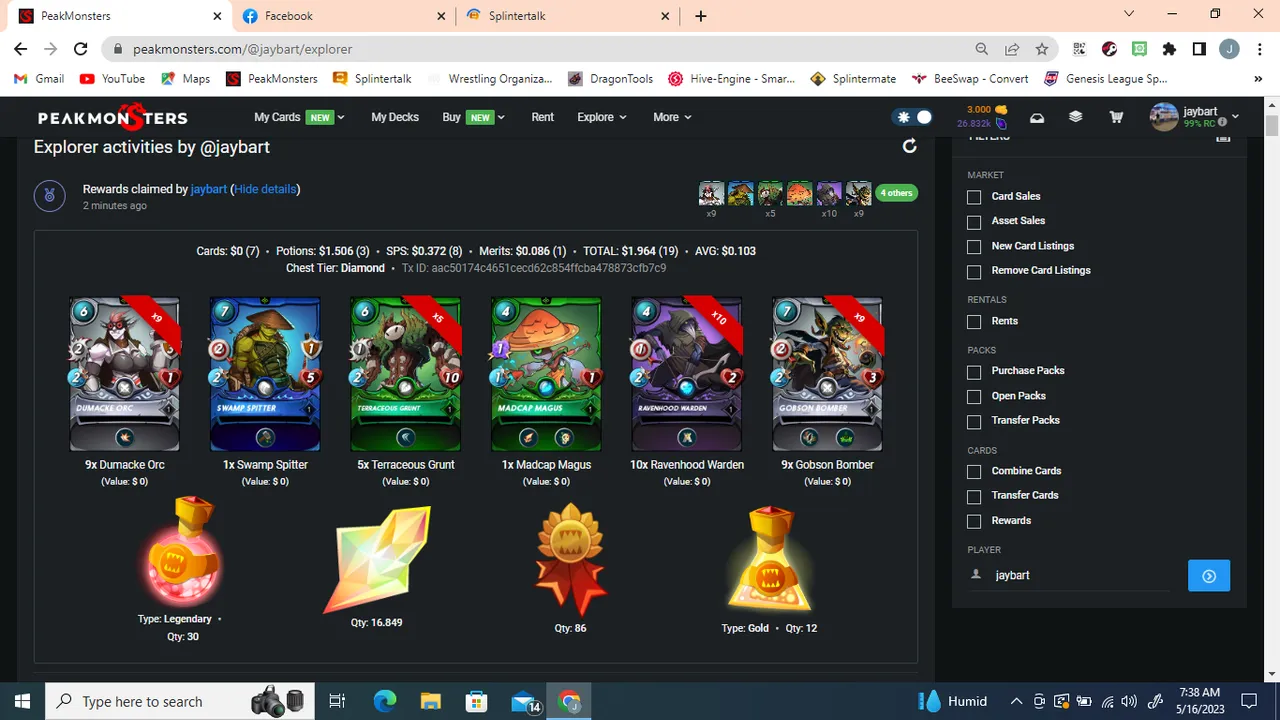This screenshot has height=720, width=1280.
Task: Submit the player filter with the blue arrow button
Action: point(1209,575)
